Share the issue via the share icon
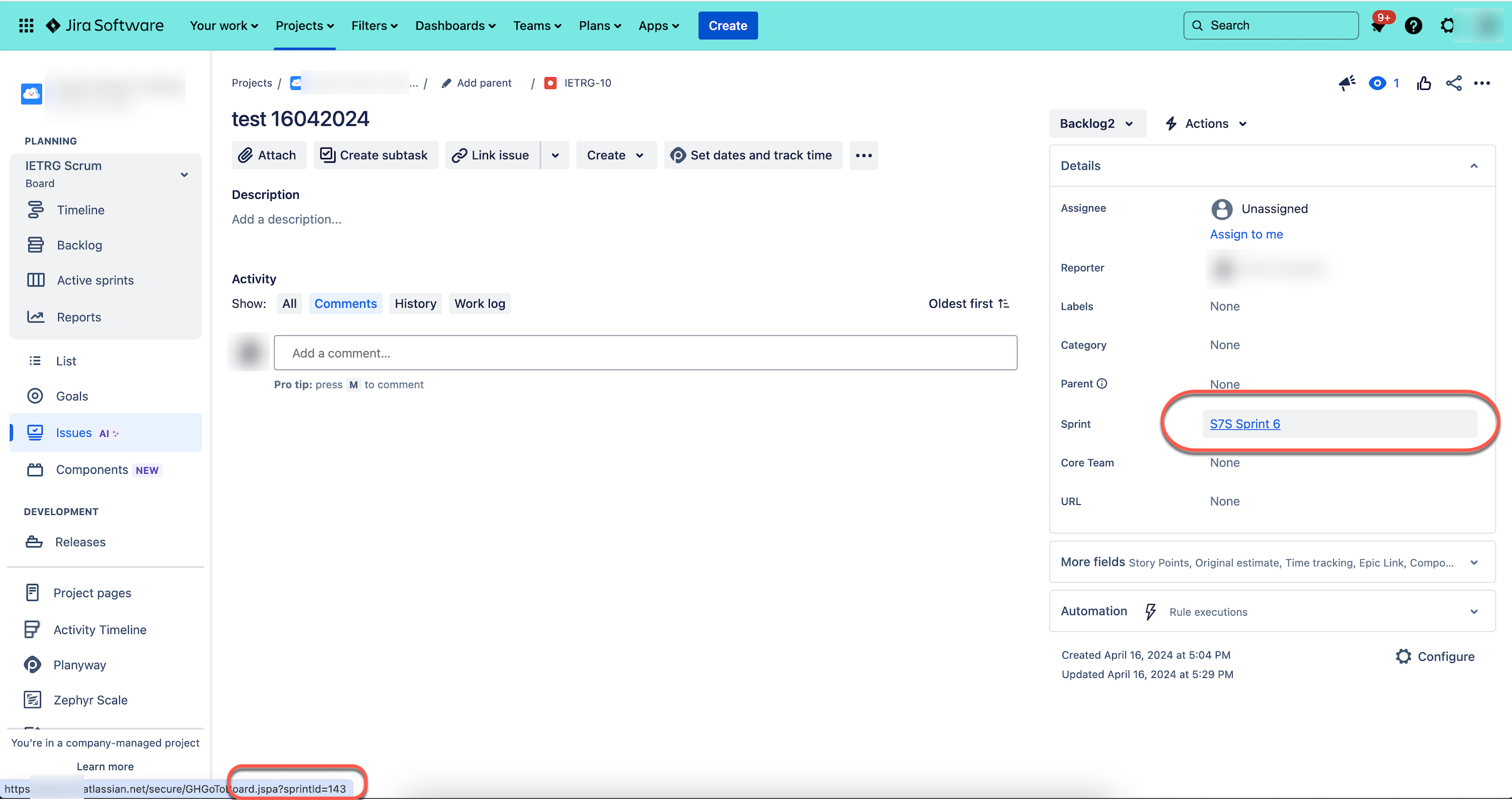Screen dimensions: 1512x800 point(1454,84)
